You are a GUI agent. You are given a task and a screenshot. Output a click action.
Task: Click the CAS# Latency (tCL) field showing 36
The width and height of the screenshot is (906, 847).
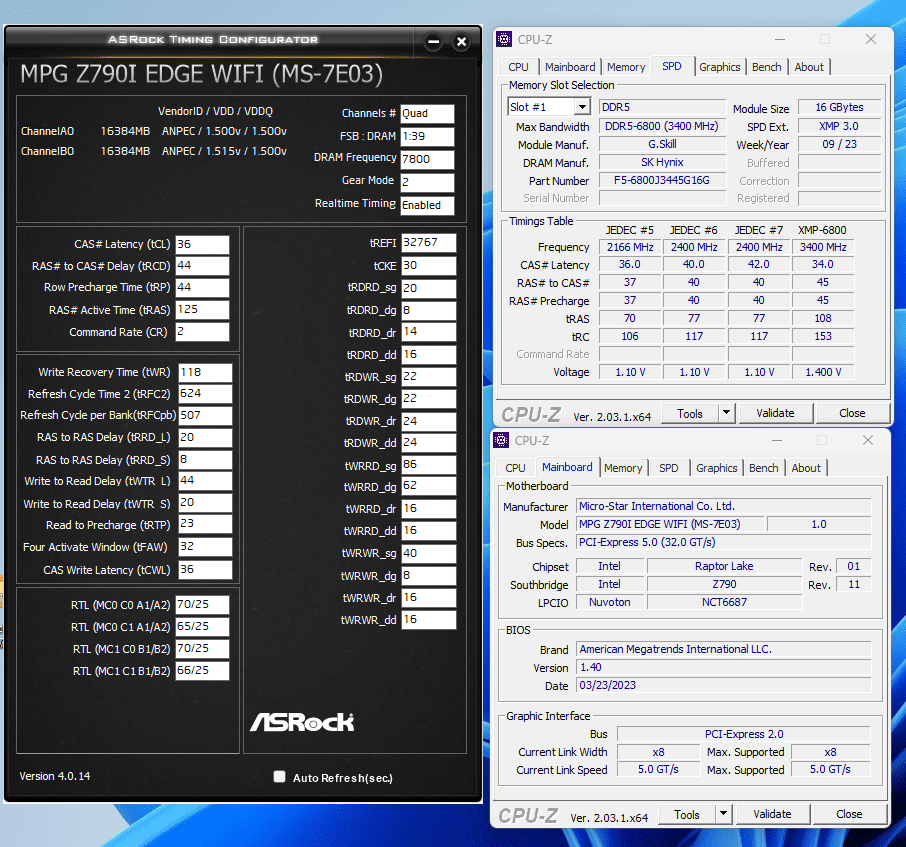(202, 244)
